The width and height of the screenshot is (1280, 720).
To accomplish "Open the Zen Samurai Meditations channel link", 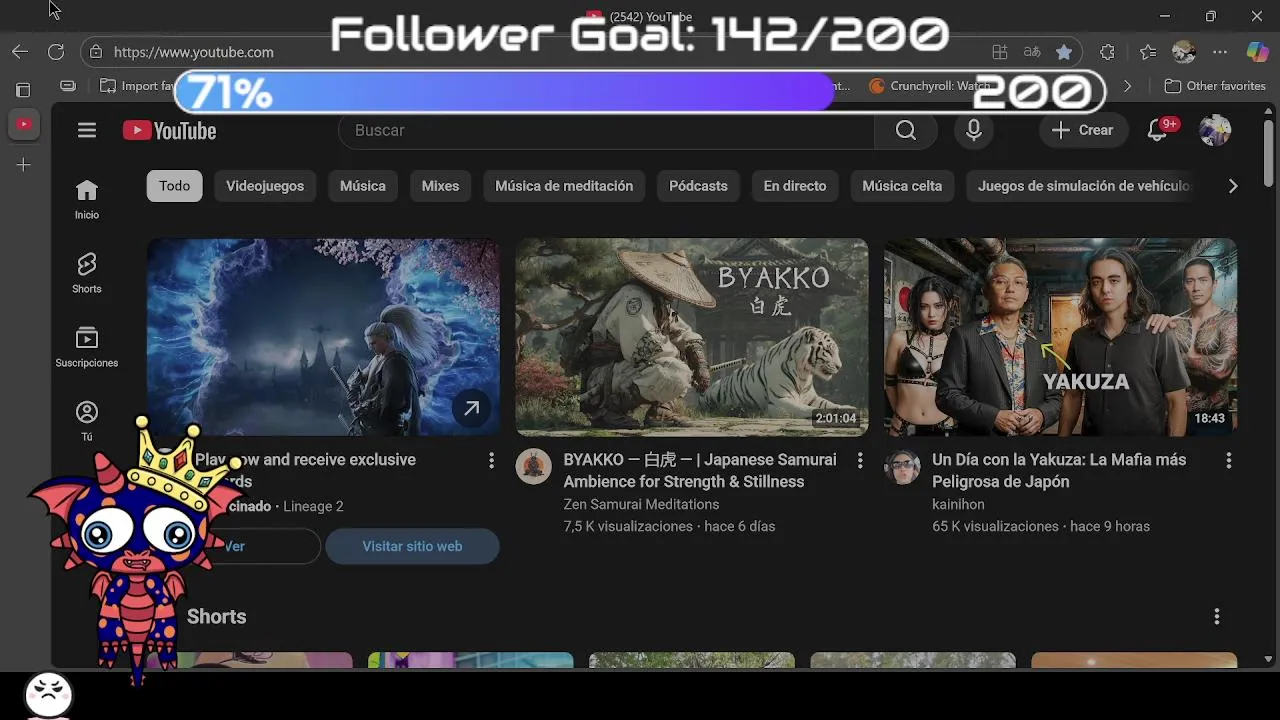I will tap(641, 505).
